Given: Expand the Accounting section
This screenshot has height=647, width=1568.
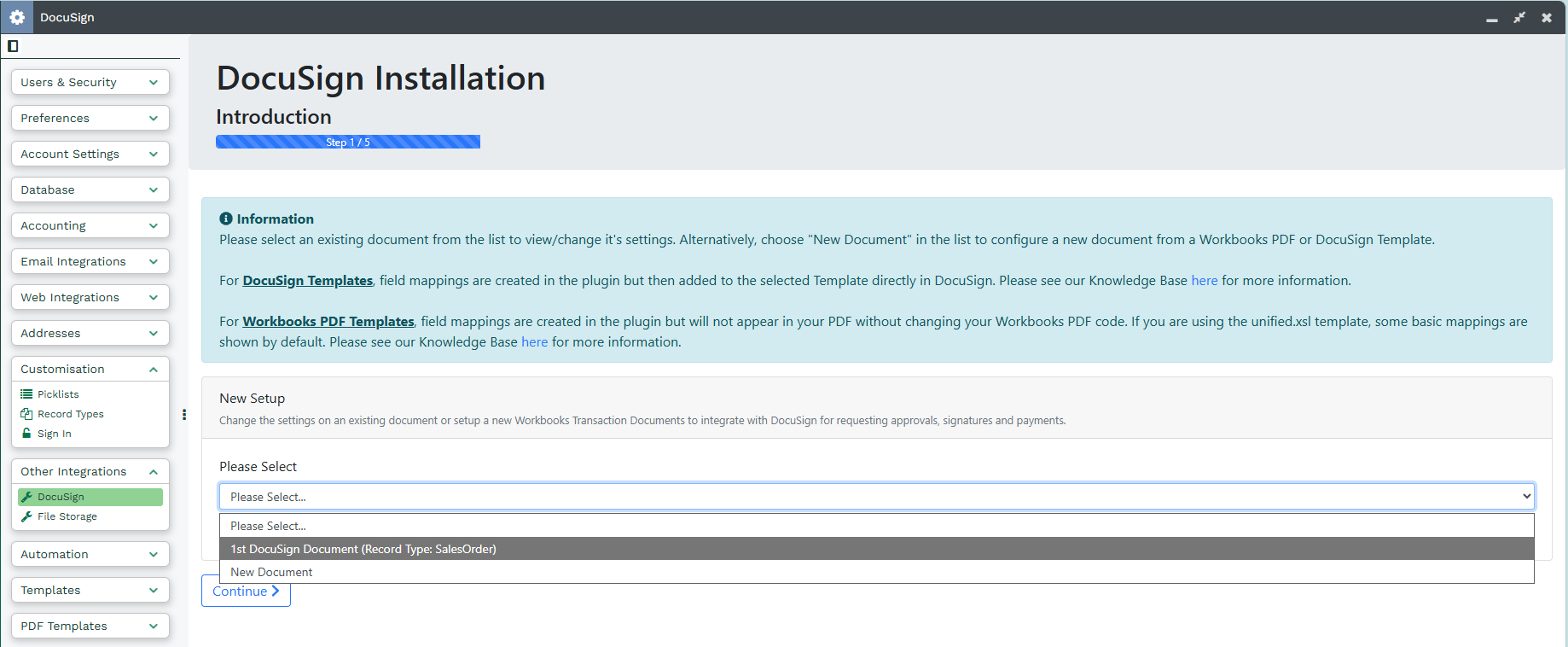Looking at the screenshot, I should point(90,225).
